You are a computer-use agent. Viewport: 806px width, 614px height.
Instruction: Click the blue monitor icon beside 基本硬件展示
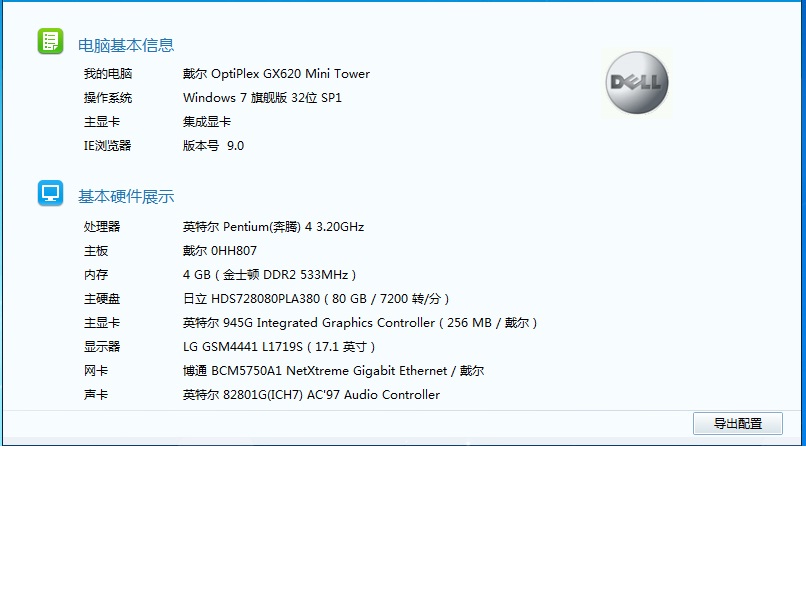click(50, 193)
